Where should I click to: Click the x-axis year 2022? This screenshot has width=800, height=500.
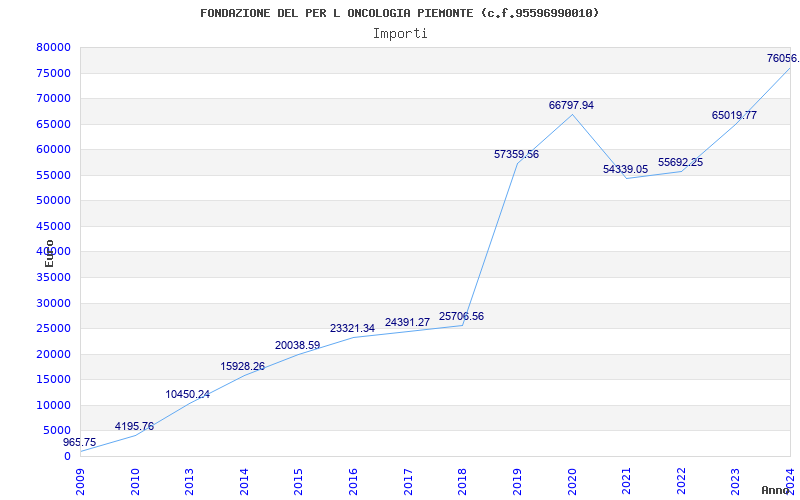(681, 482)
